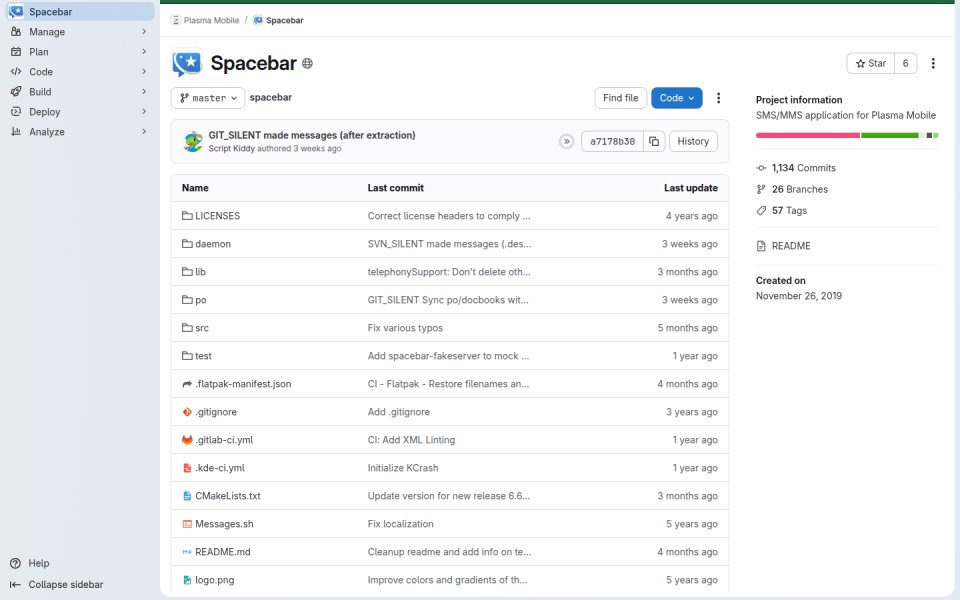Click the .kde-ci.yml file icon
Image resolution: width=960 pixels, height=600 pixels.
coord(187,468)
